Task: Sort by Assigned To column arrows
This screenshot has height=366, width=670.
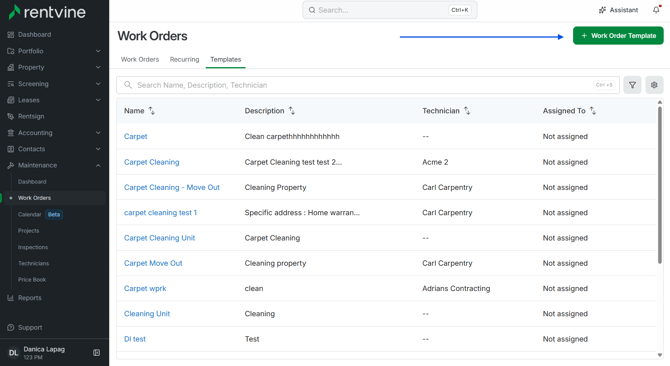Action: [x=593, y=111]
